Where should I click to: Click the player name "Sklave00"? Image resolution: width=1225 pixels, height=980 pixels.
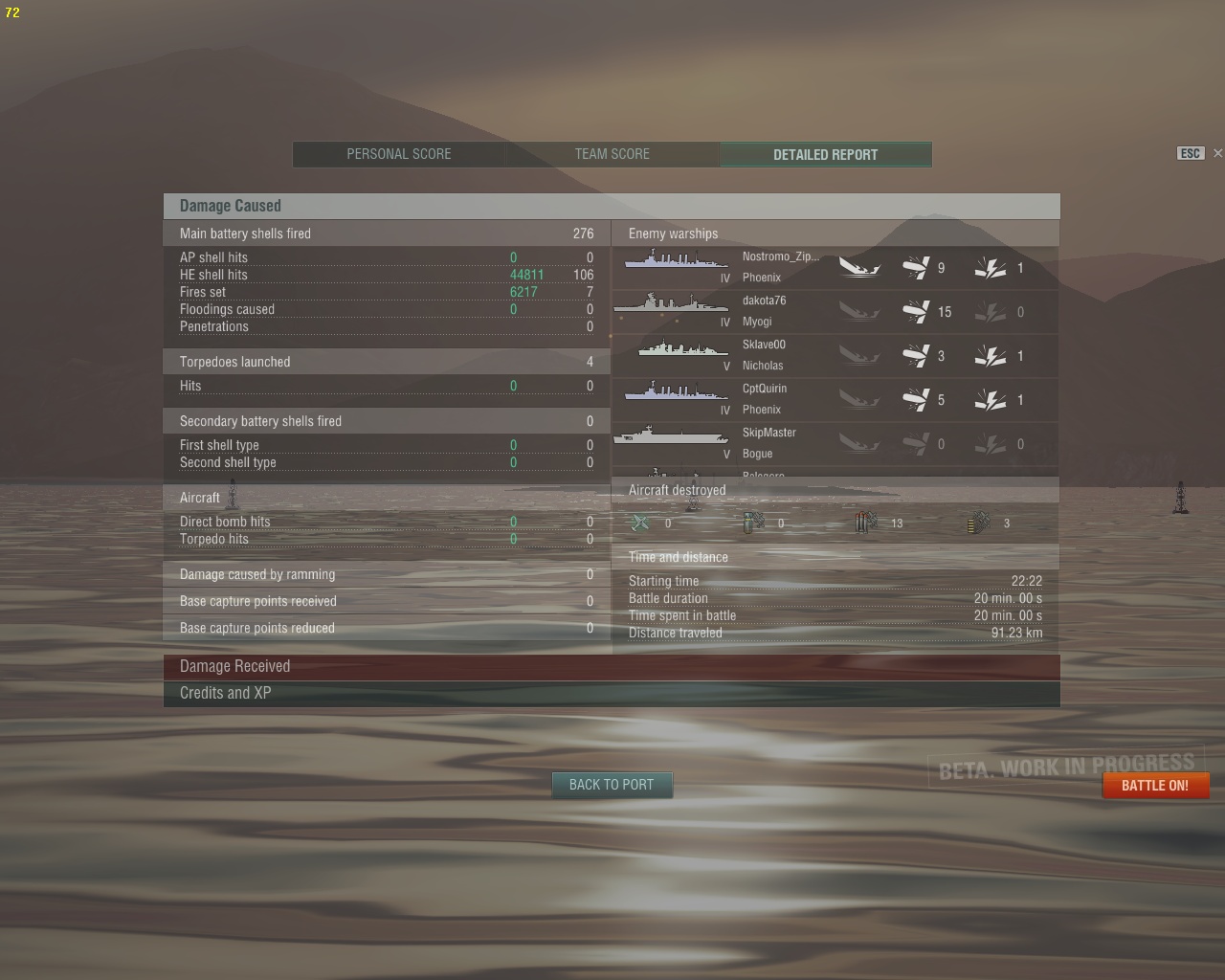[764, 345]
